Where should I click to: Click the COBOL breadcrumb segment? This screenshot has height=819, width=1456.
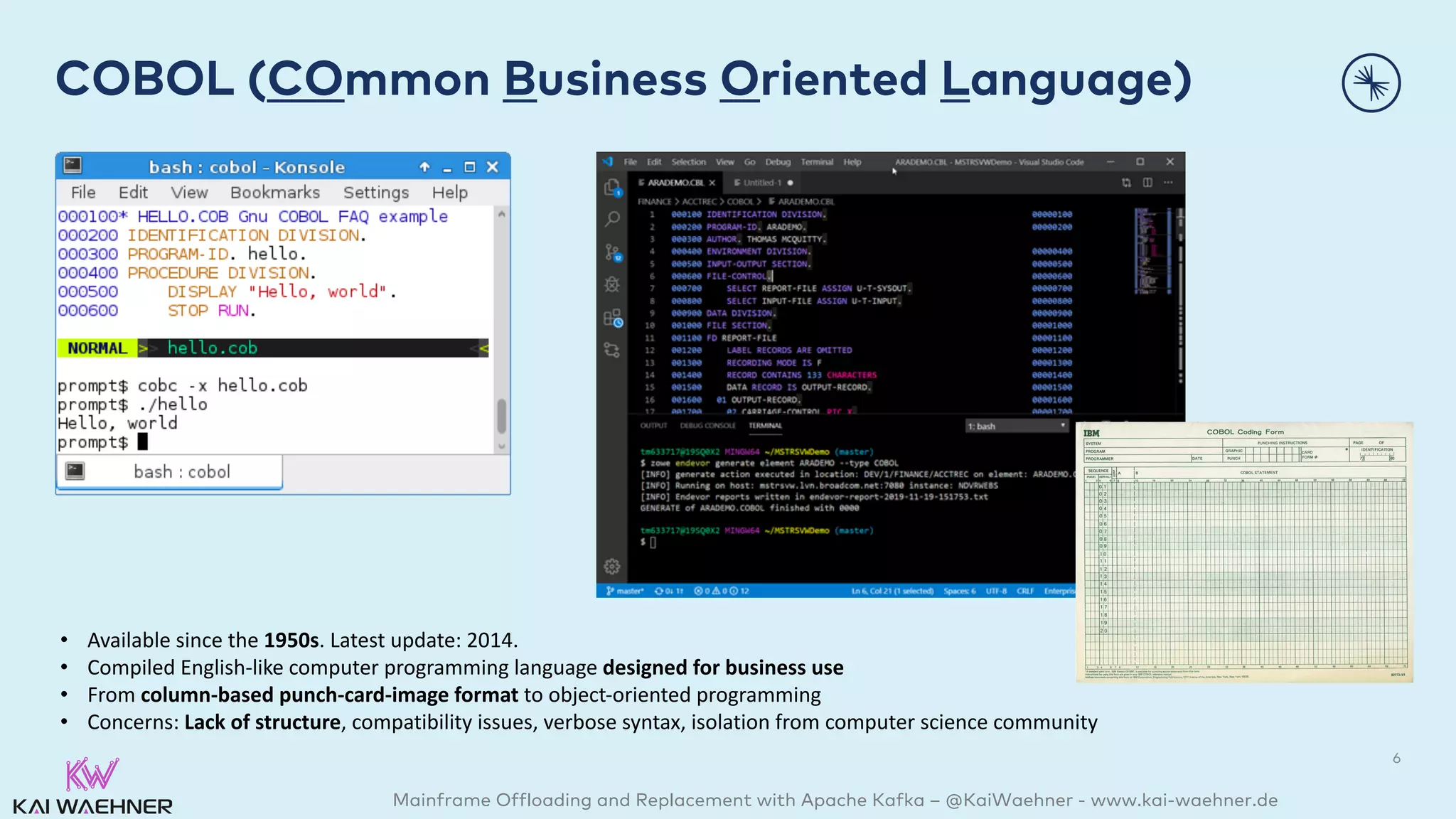pos(739,202)
